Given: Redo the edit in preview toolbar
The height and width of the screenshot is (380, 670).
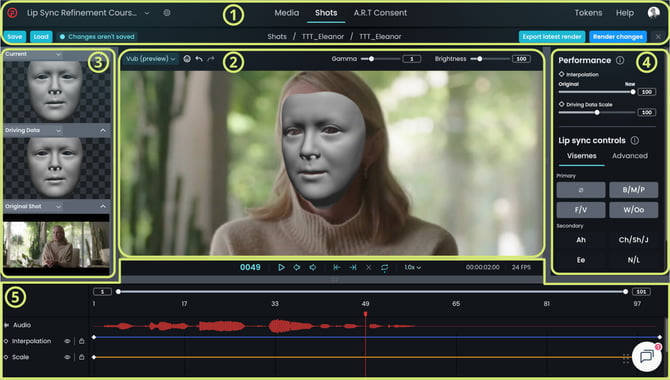Looking at the screenshot, I should pyautogui.click(x=211, y=59).
